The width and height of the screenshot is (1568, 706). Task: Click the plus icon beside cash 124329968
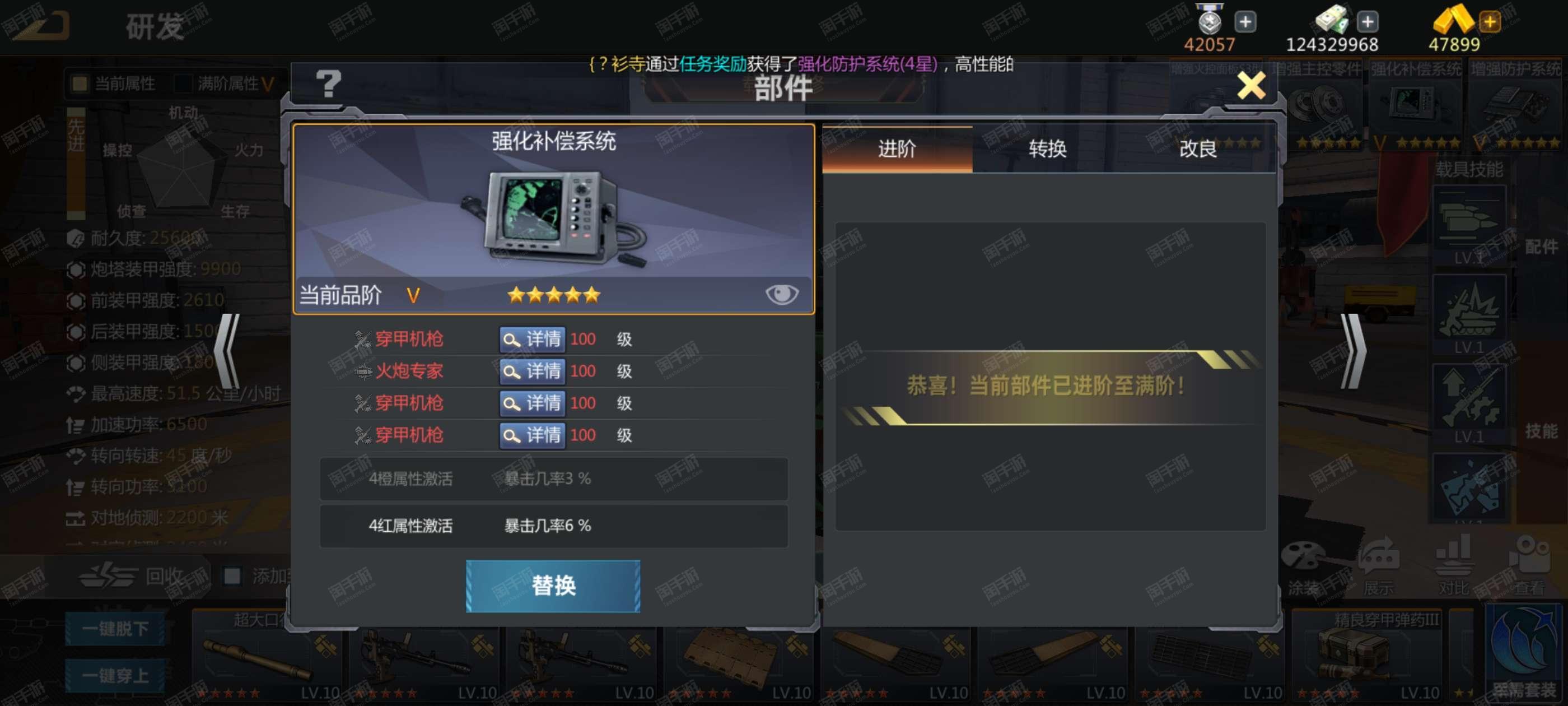click(x=1367, y=22)
